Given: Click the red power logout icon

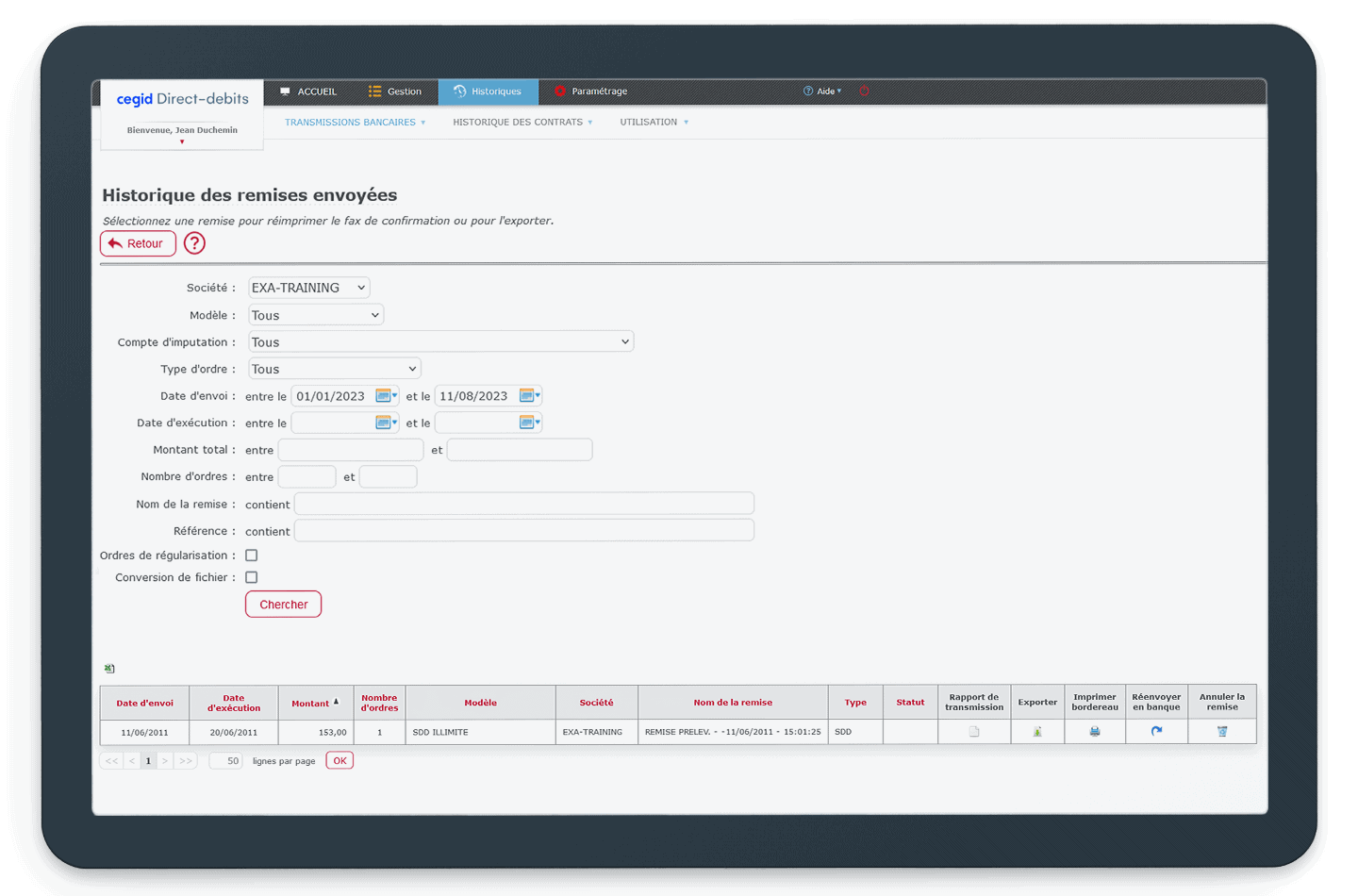Looking at the screenshot, I should [864, 91].
